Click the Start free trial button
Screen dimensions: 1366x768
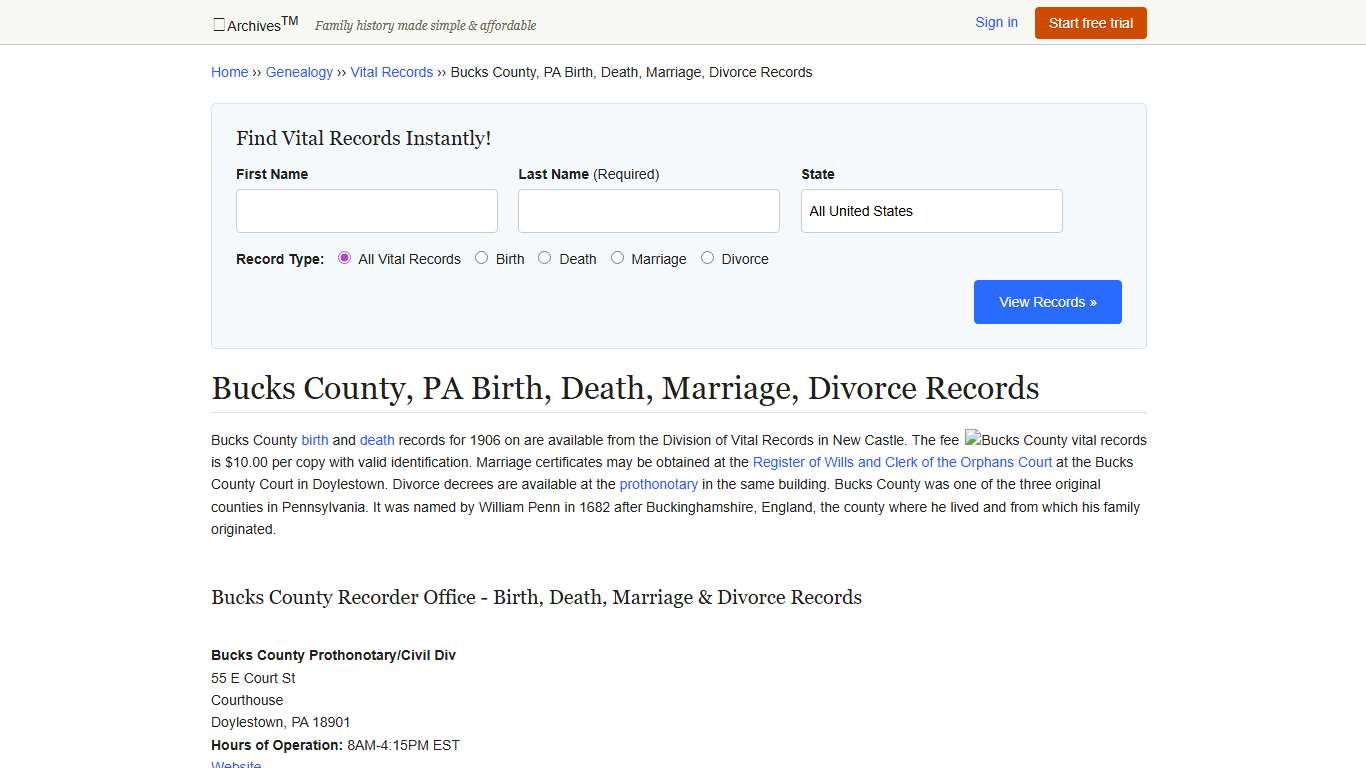[1090, 22]
